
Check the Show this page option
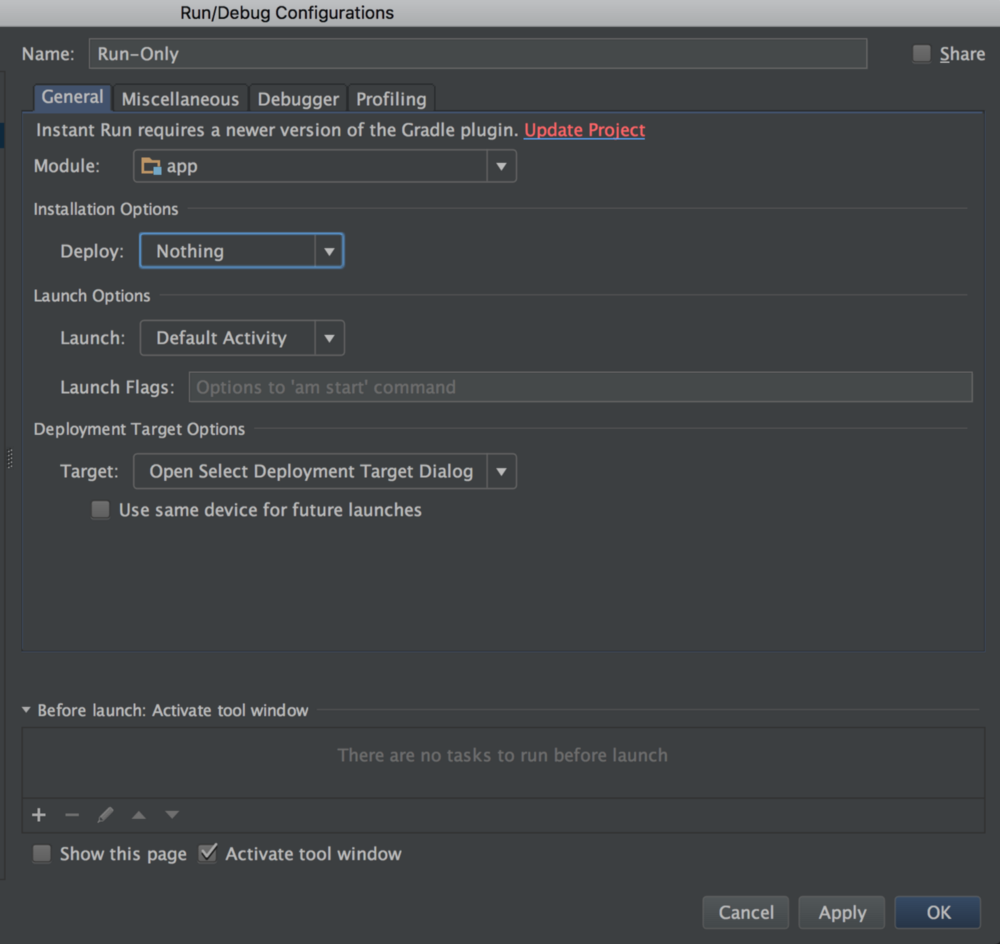pyautogui.click(x=42, y=854)
